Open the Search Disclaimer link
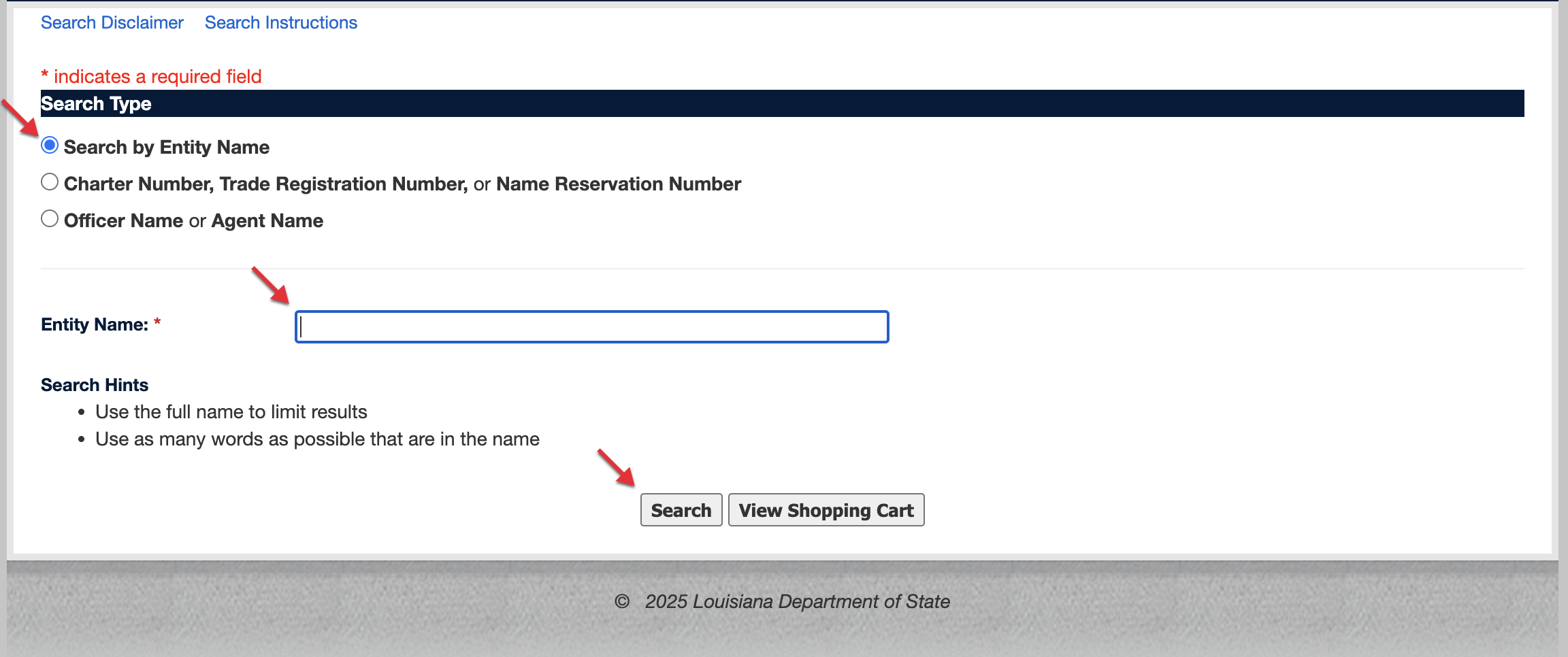This screenshot has width=1568, height=657. pos(112,22)
